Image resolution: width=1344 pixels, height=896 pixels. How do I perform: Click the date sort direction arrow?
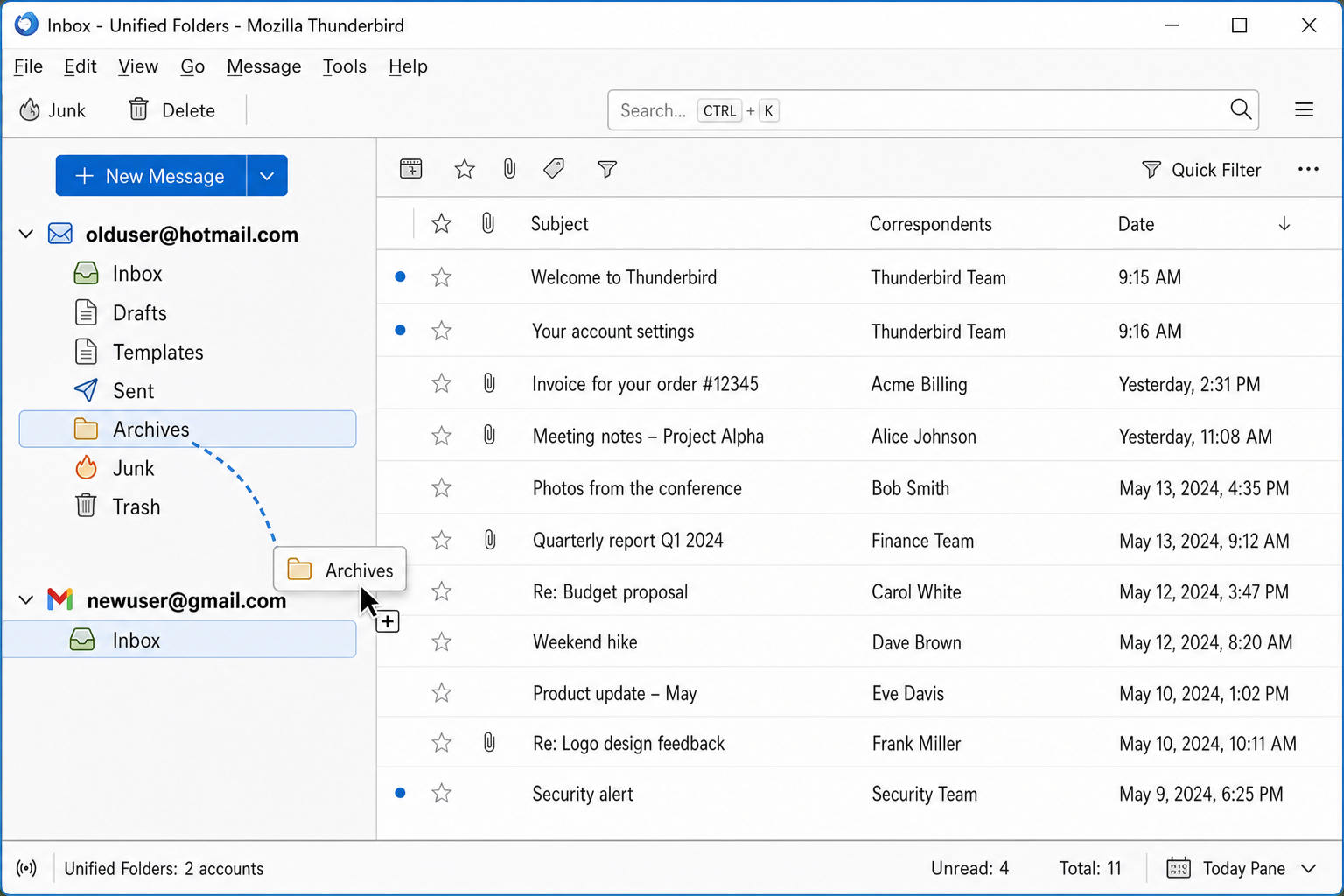point(1284,224)
